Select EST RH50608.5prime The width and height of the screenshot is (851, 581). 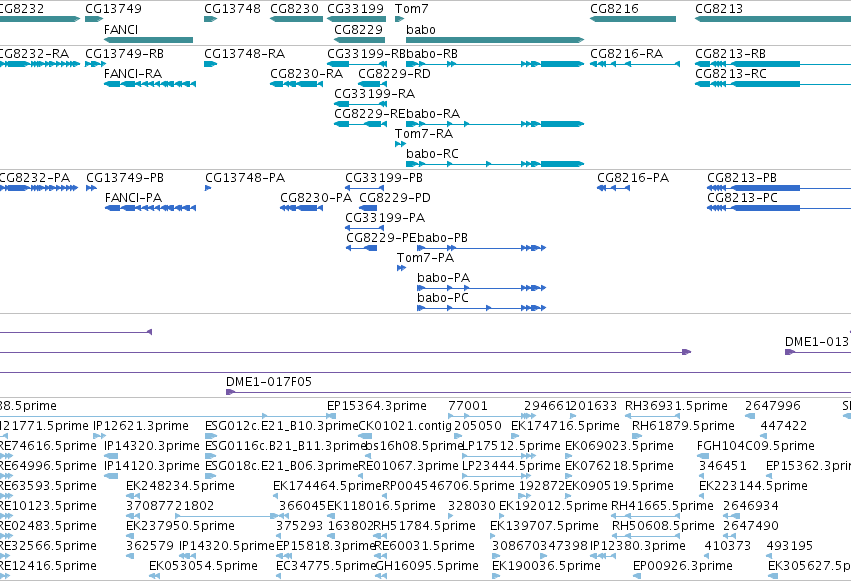tap(663, 526)
